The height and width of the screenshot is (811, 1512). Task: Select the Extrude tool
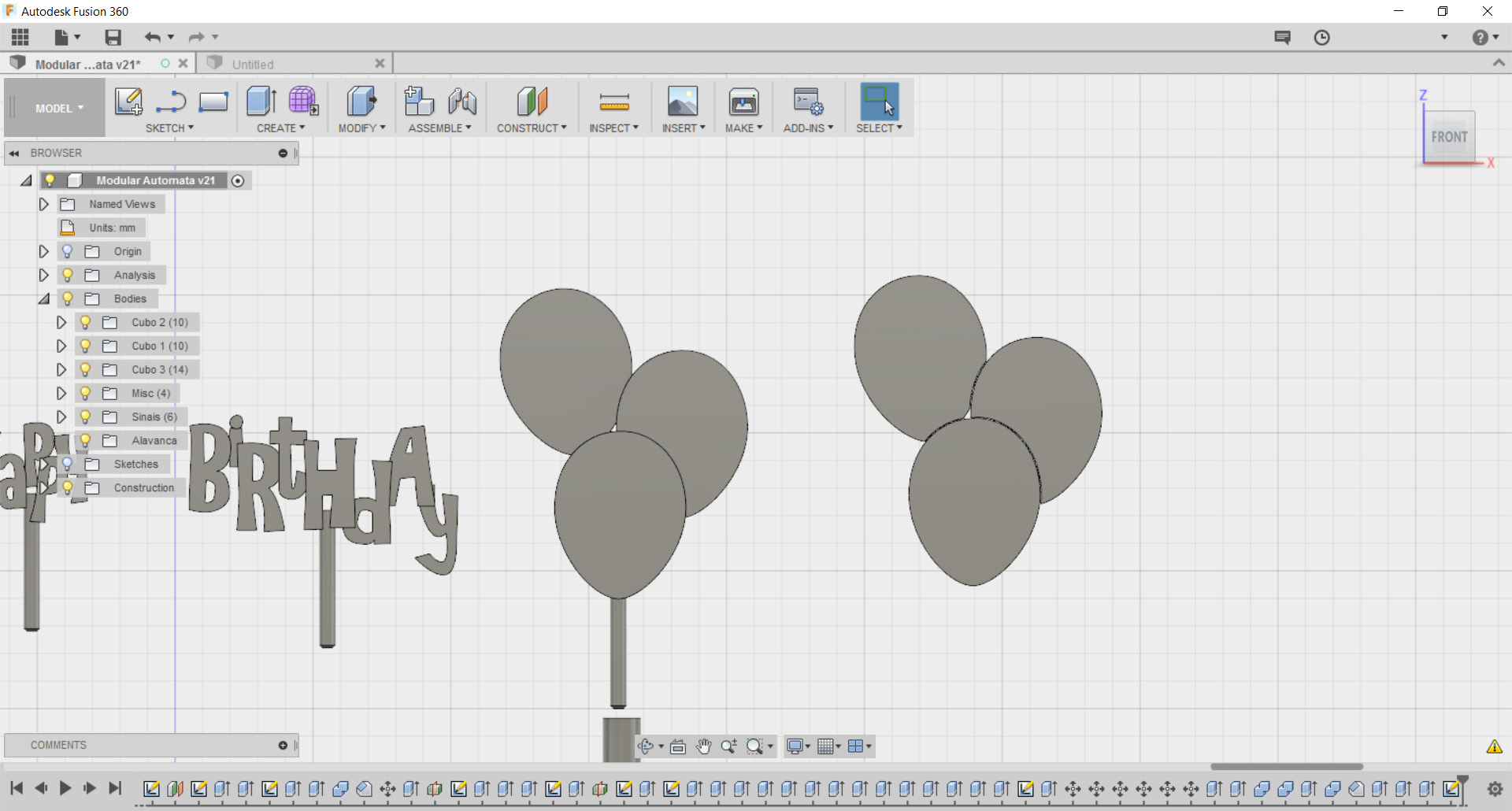[261, 102]
